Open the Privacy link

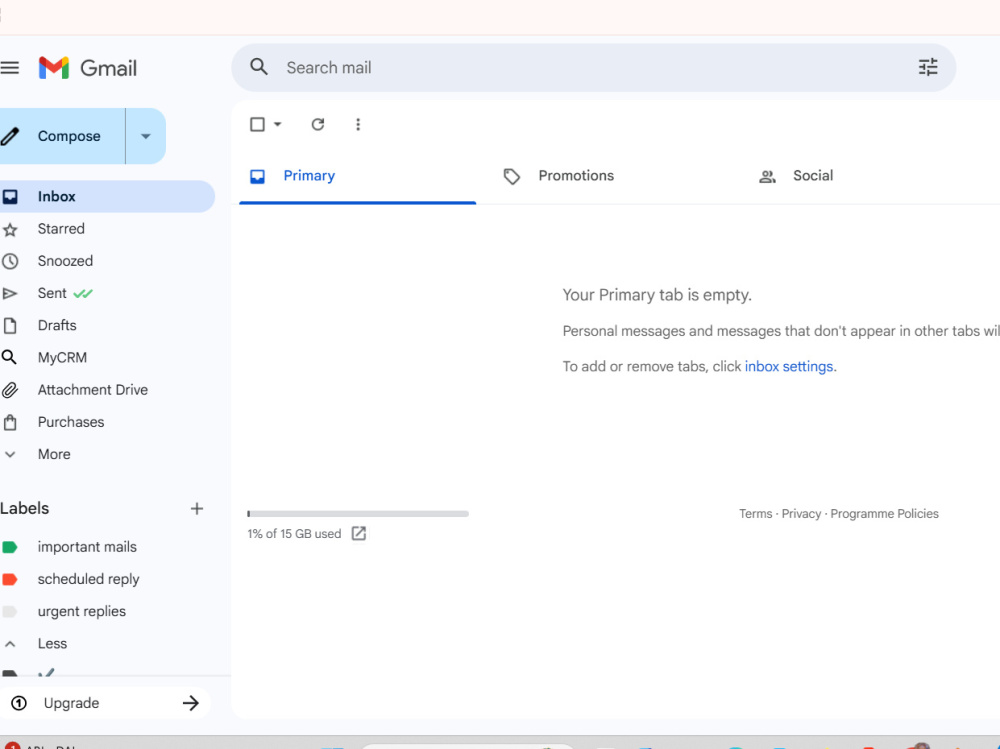click(801, 514)
